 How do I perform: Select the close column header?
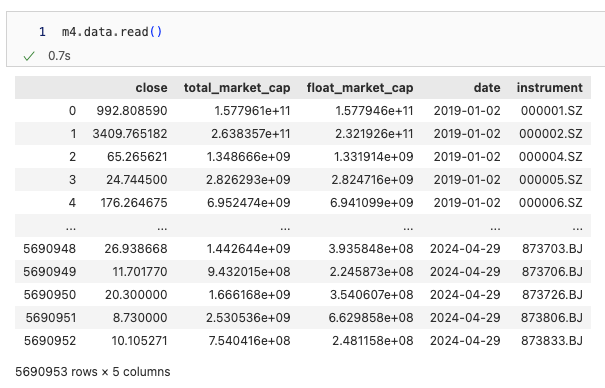pyautogui.click(x=151, y=88)
